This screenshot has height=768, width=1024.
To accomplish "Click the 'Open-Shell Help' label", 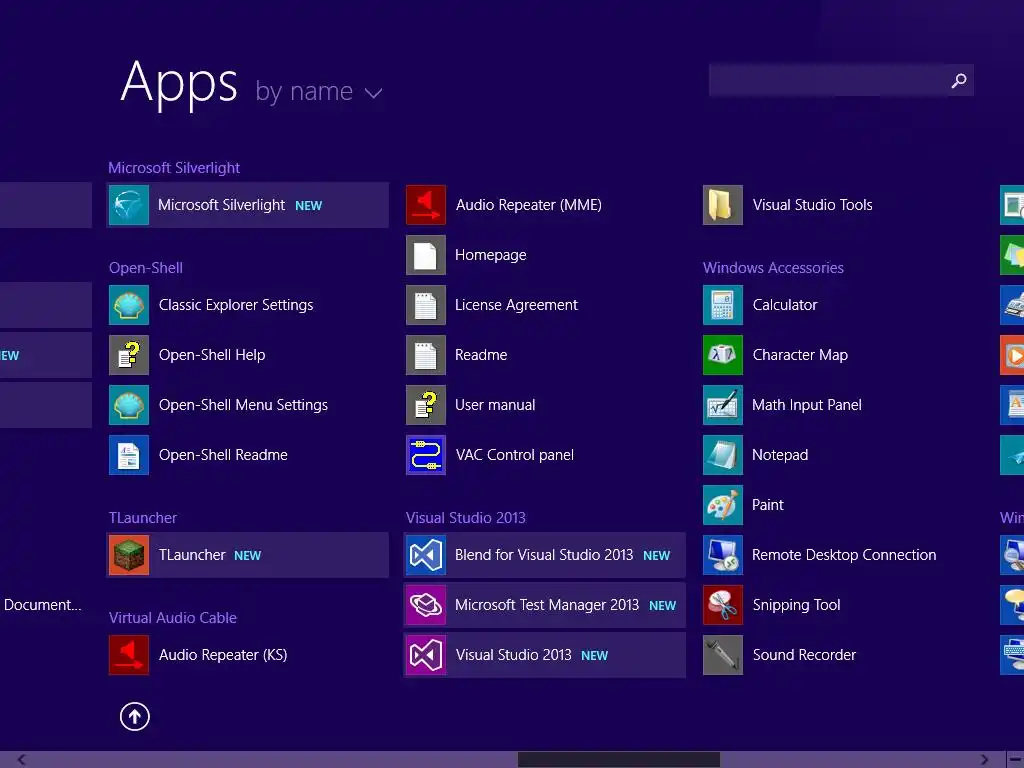I will [212, 355].
